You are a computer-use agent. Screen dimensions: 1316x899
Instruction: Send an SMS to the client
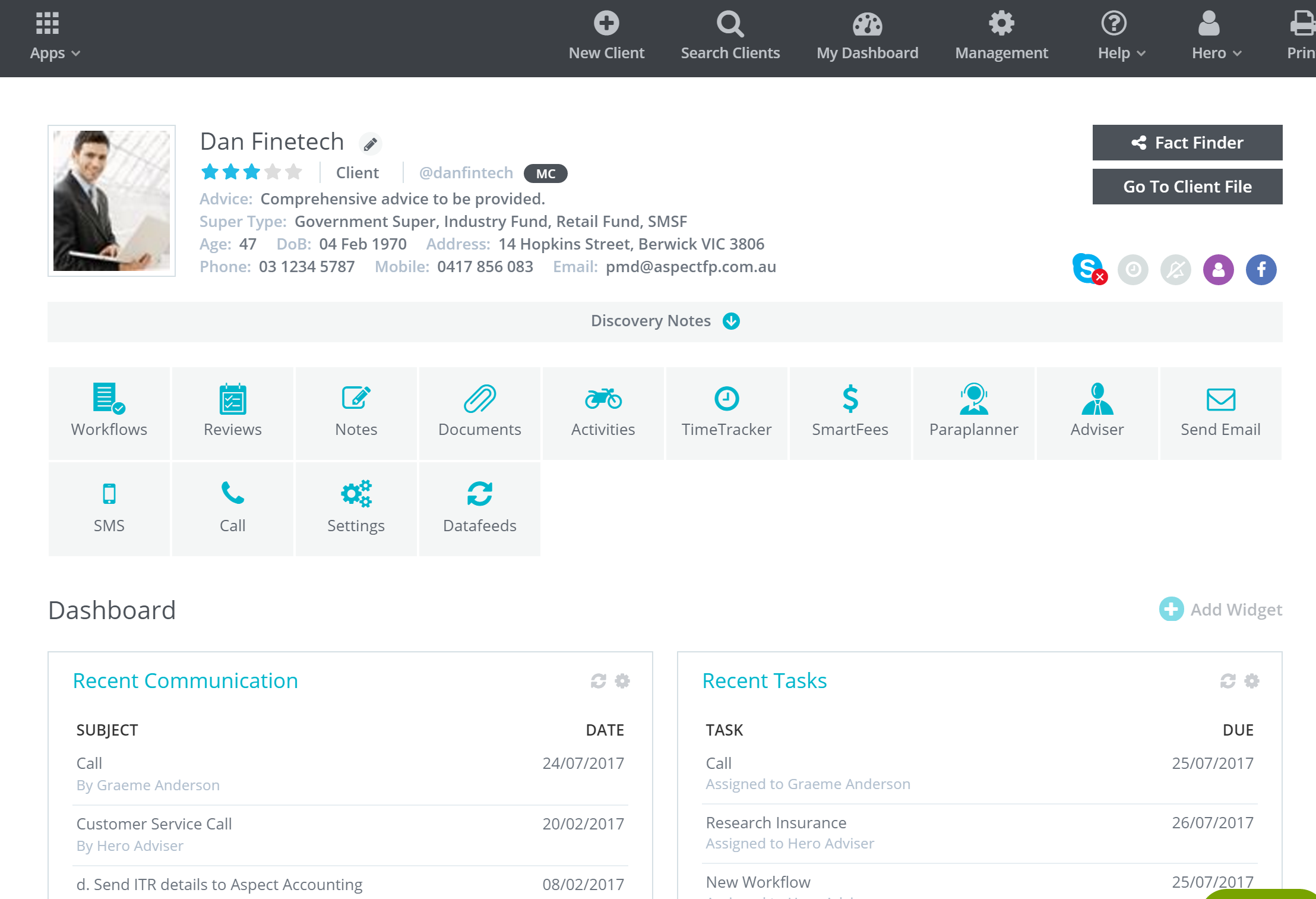coord(109,508)
